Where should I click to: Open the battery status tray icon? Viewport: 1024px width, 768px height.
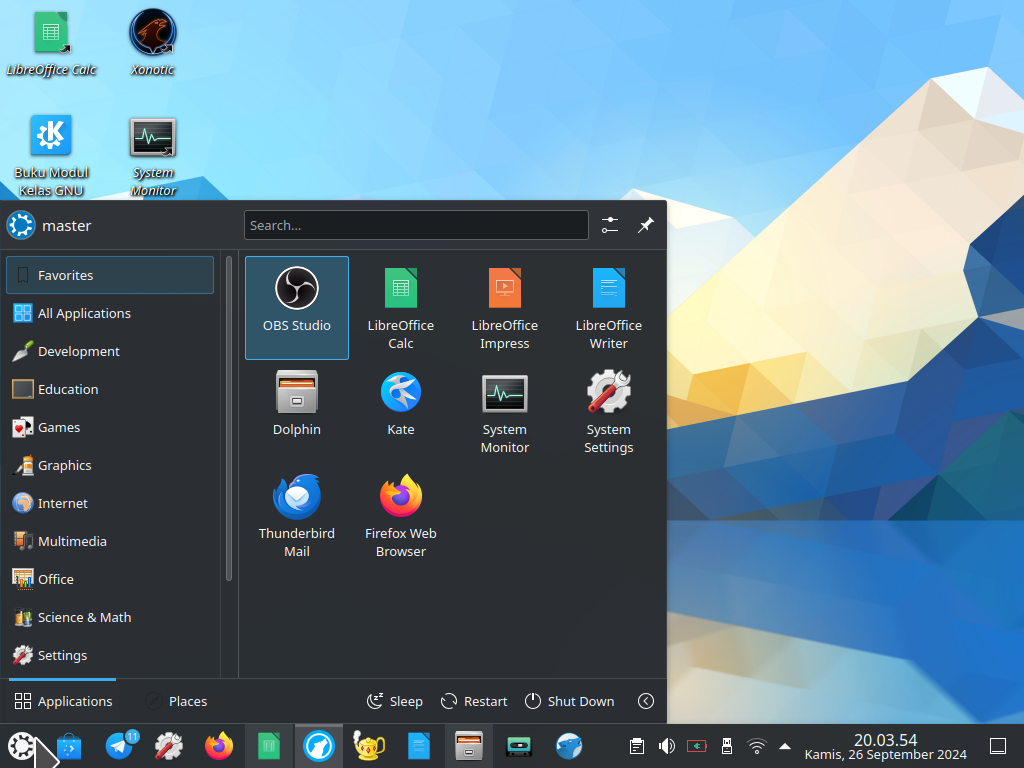pos(697,746)
